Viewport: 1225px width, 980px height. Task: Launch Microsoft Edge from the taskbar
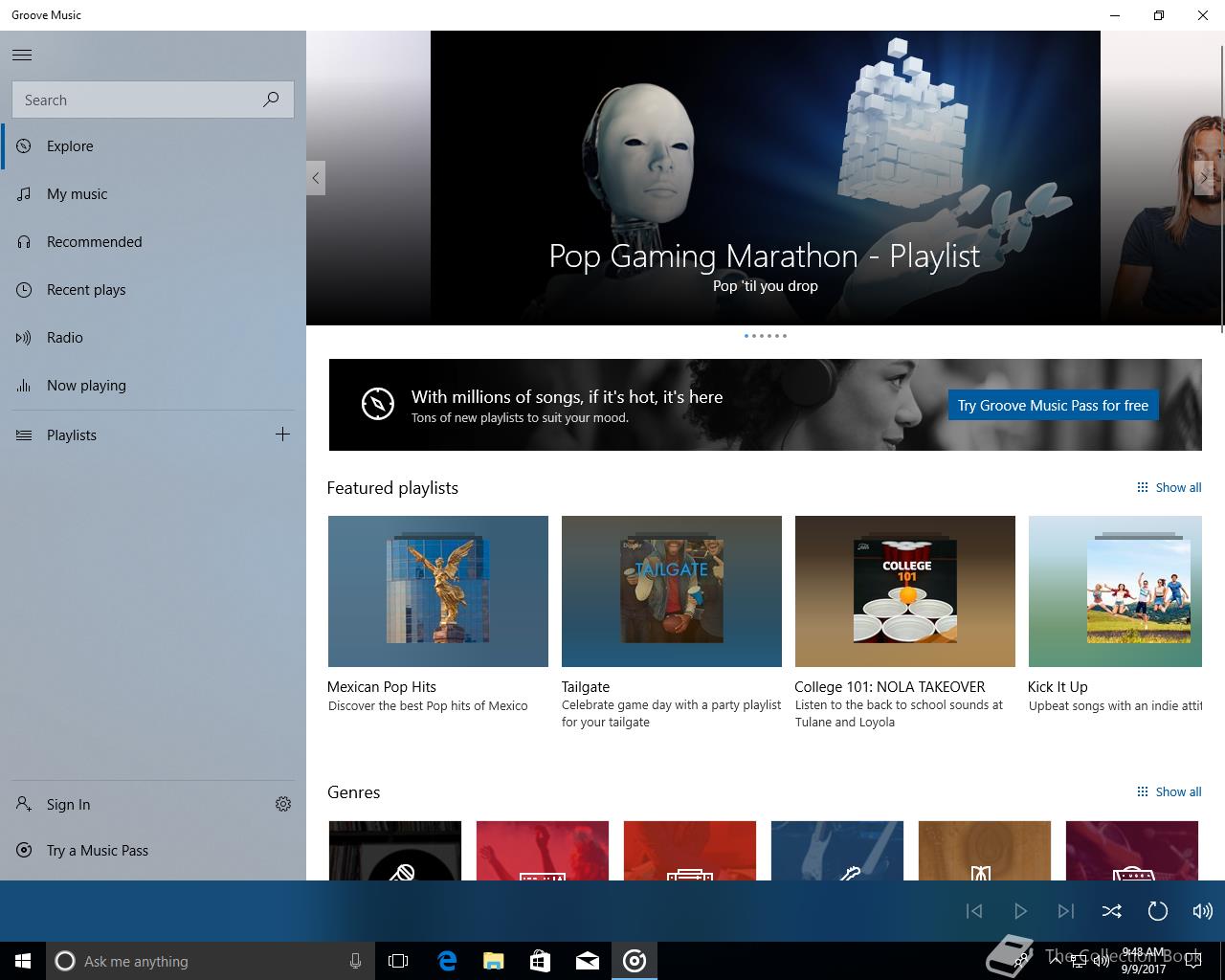[x=447, y=961]
